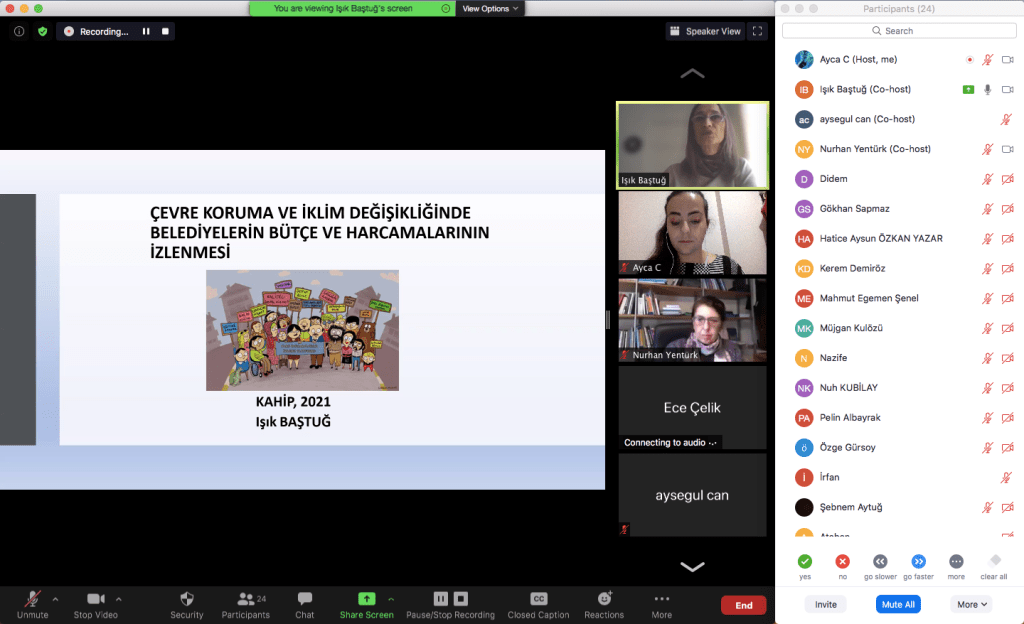Screen dimensions: 1024x624
Task: Click the green Share Screen icon
Action: [x=366, y=598]
